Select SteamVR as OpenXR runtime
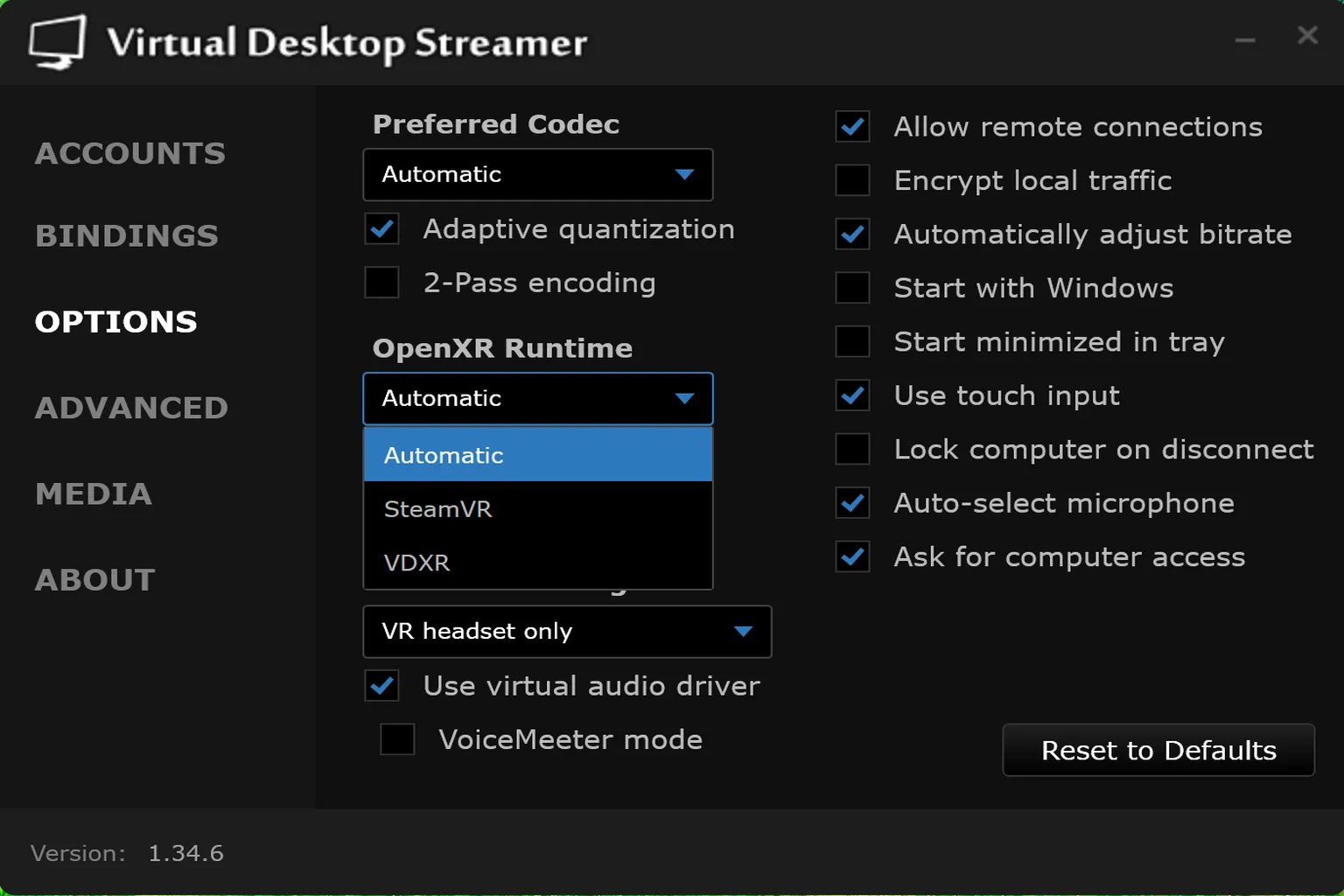The width and height of the screenshot is (1344, 896). click(437, 509)
